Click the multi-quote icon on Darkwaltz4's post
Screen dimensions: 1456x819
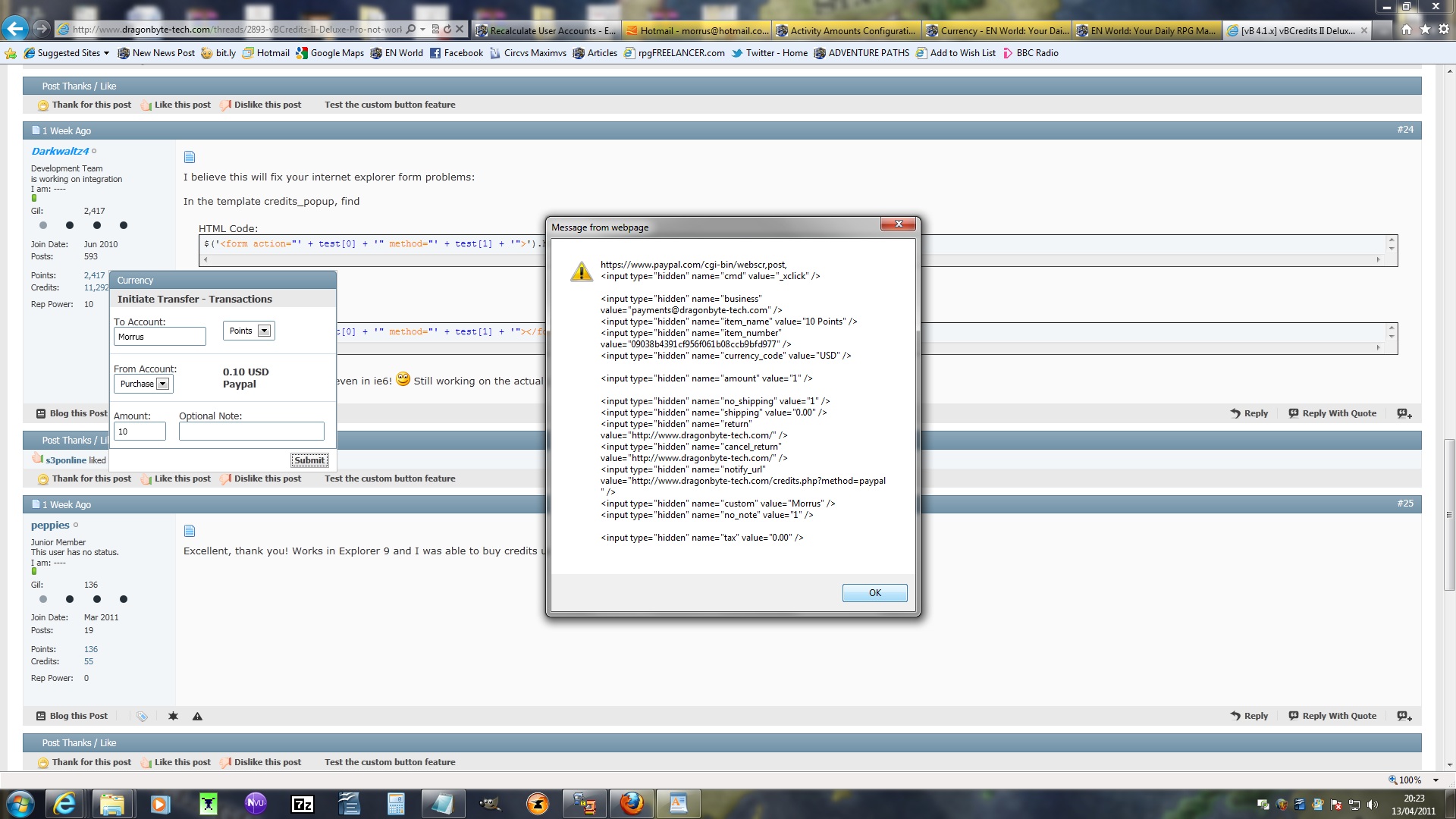[x=1404, y=413]
